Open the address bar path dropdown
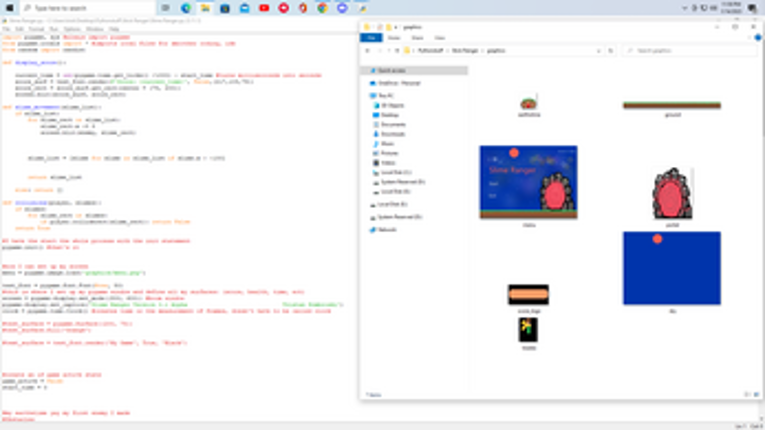Image resolution: width=765 pixels, height=430 pixels. coord(600,50)
